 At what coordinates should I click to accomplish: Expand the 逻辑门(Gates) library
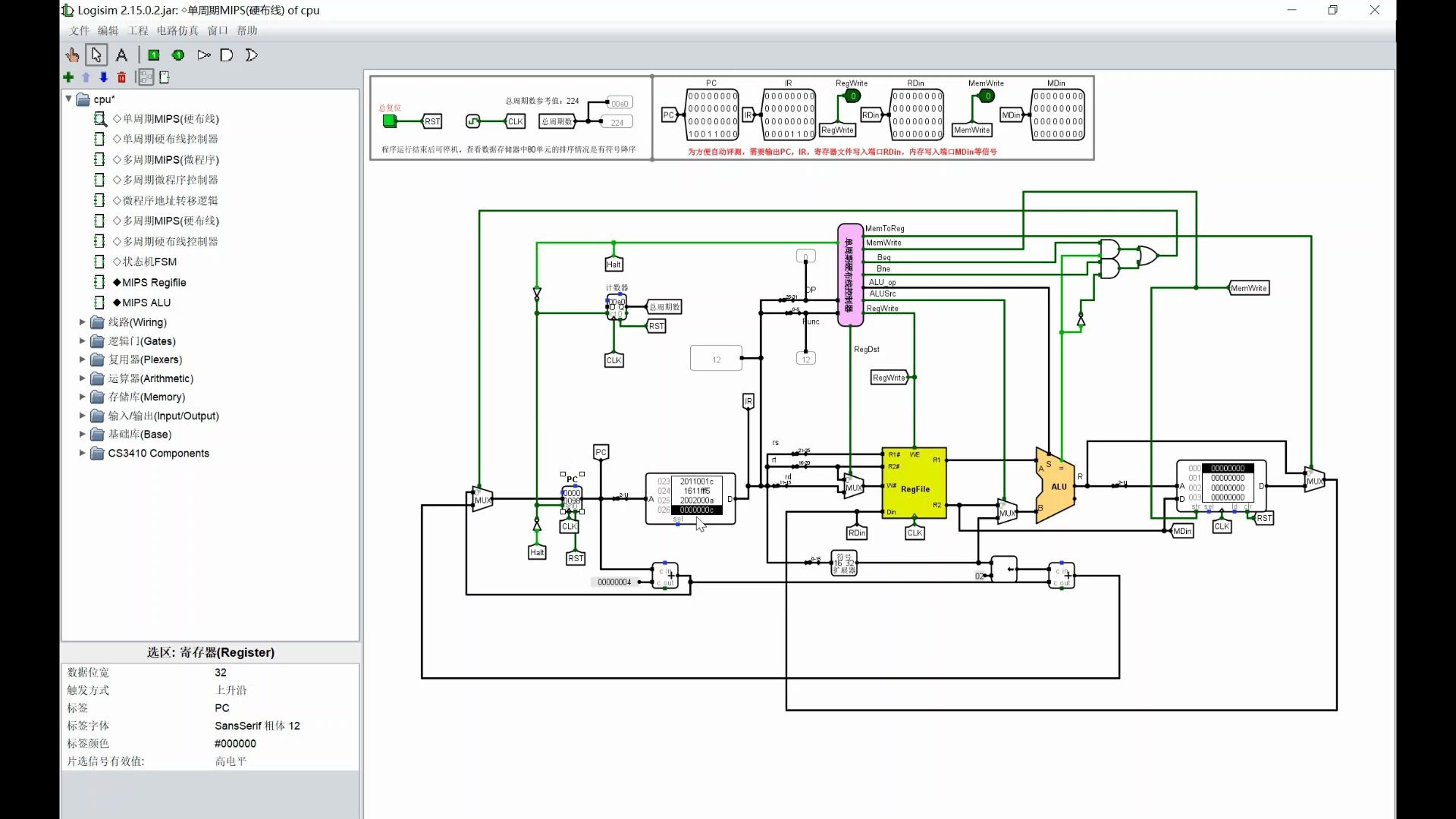click(x=83, y=341)
